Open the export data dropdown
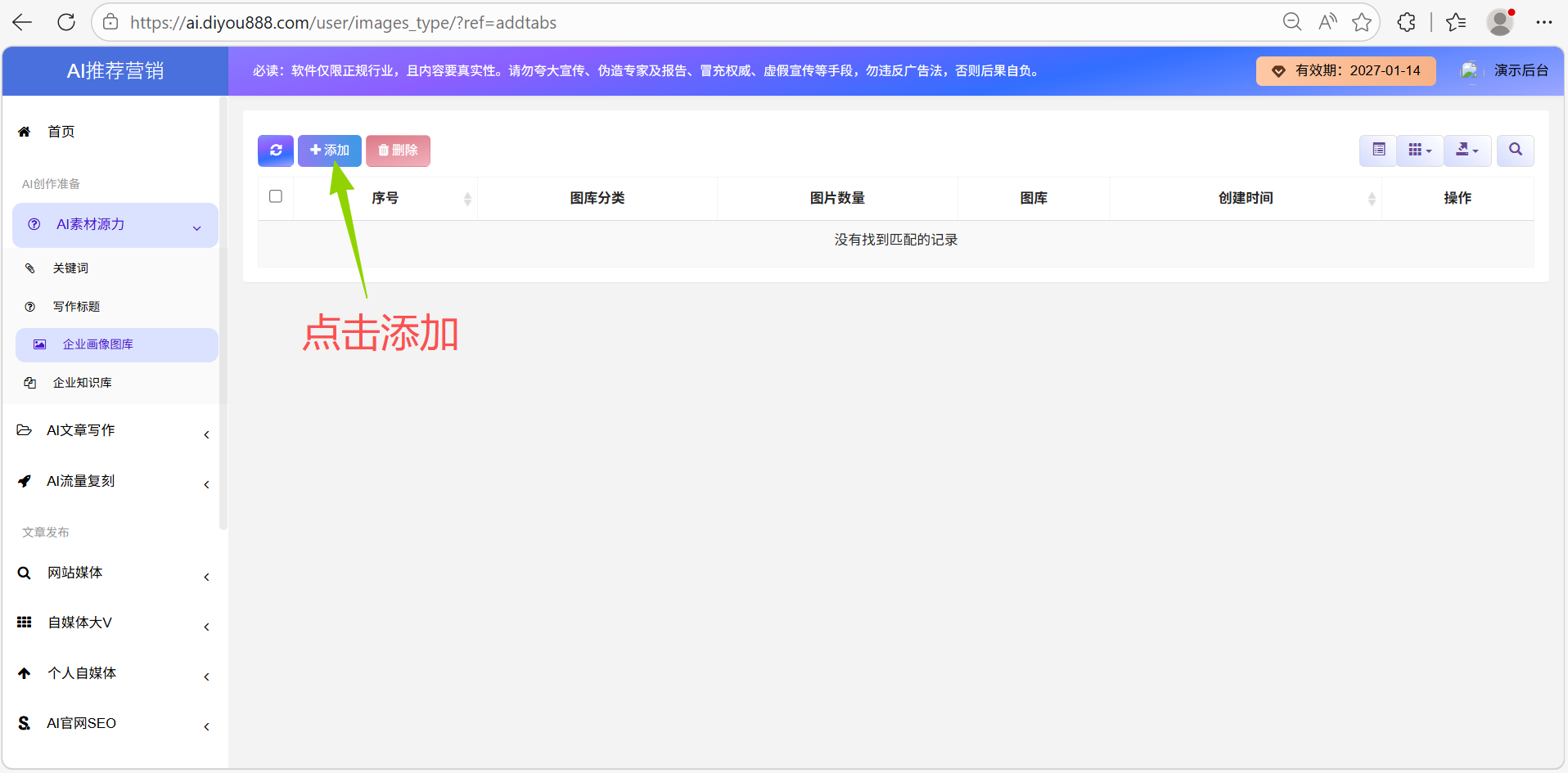The width and height of the screenshot is (1568, 773). 1467,150
